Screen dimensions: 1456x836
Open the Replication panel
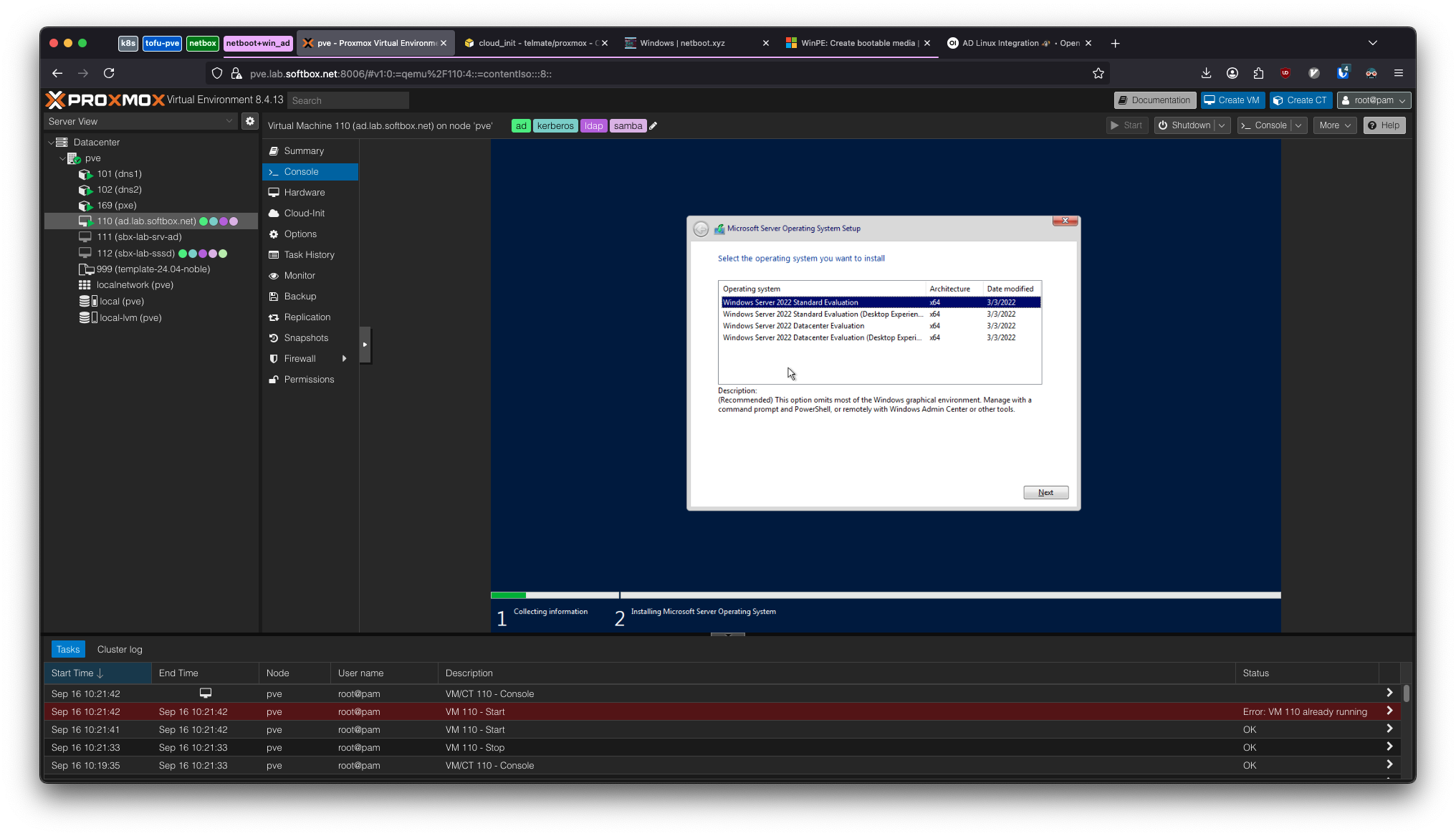click(x=307, y=317)
